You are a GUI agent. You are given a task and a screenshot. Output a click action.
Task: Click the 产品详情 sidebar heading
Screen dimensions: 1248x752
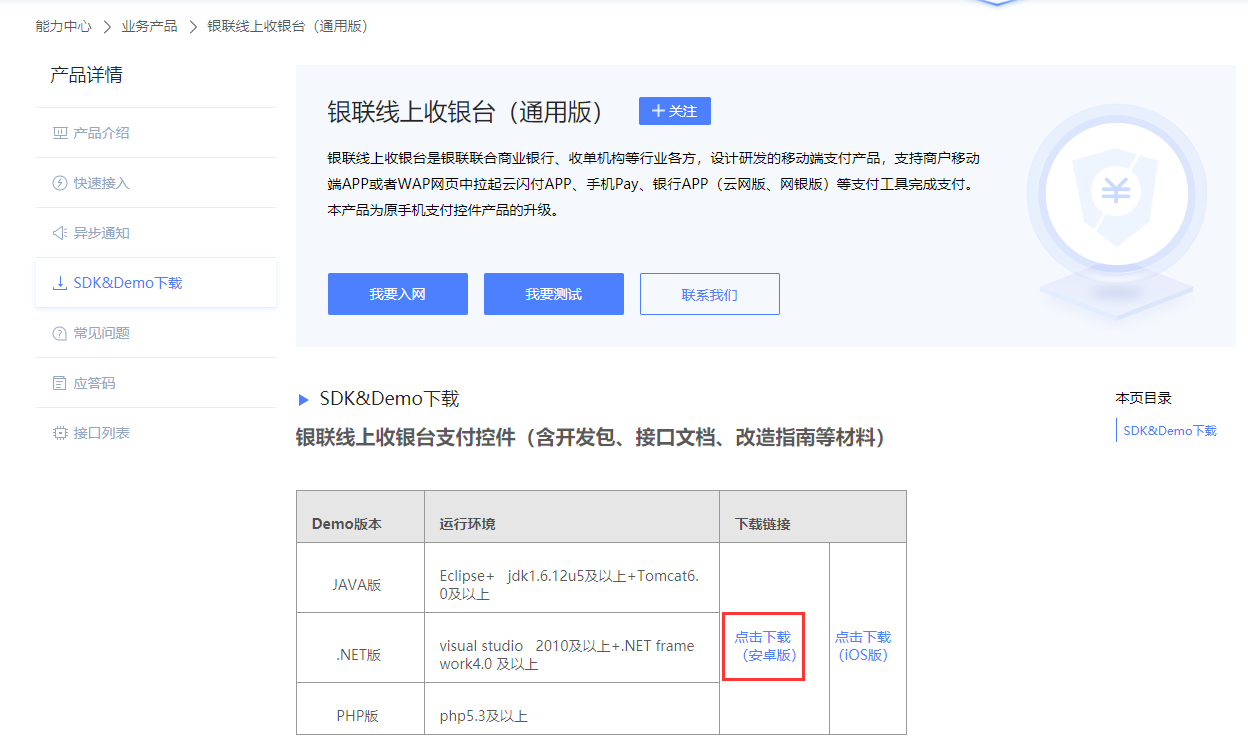coord(86,76)
